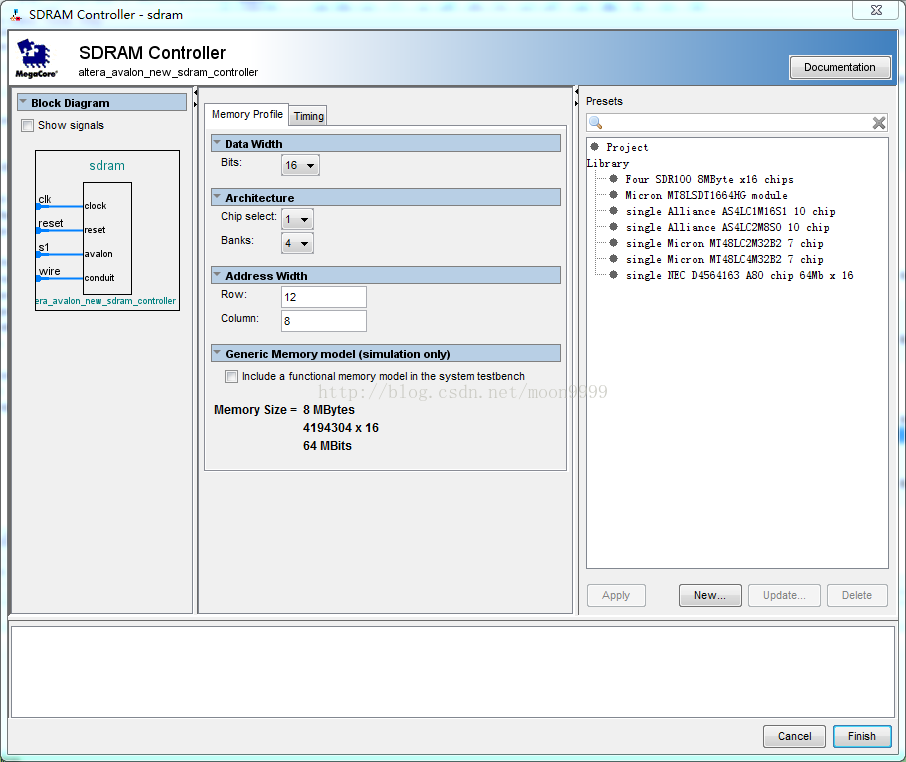Click the Column address width field
This screenshot has width=906, height=762.
[x=324, y=321]
